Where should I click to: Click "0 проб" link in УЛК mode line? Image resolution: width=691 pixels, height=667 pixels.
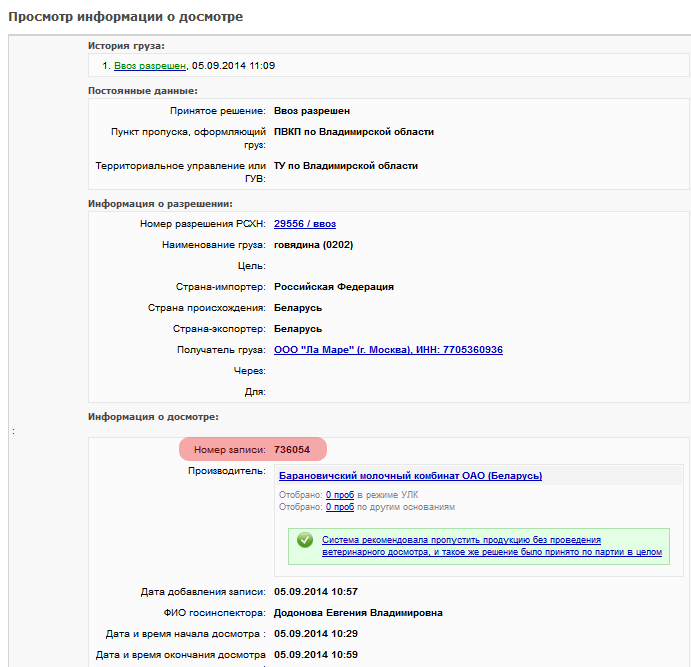point(340,494)
